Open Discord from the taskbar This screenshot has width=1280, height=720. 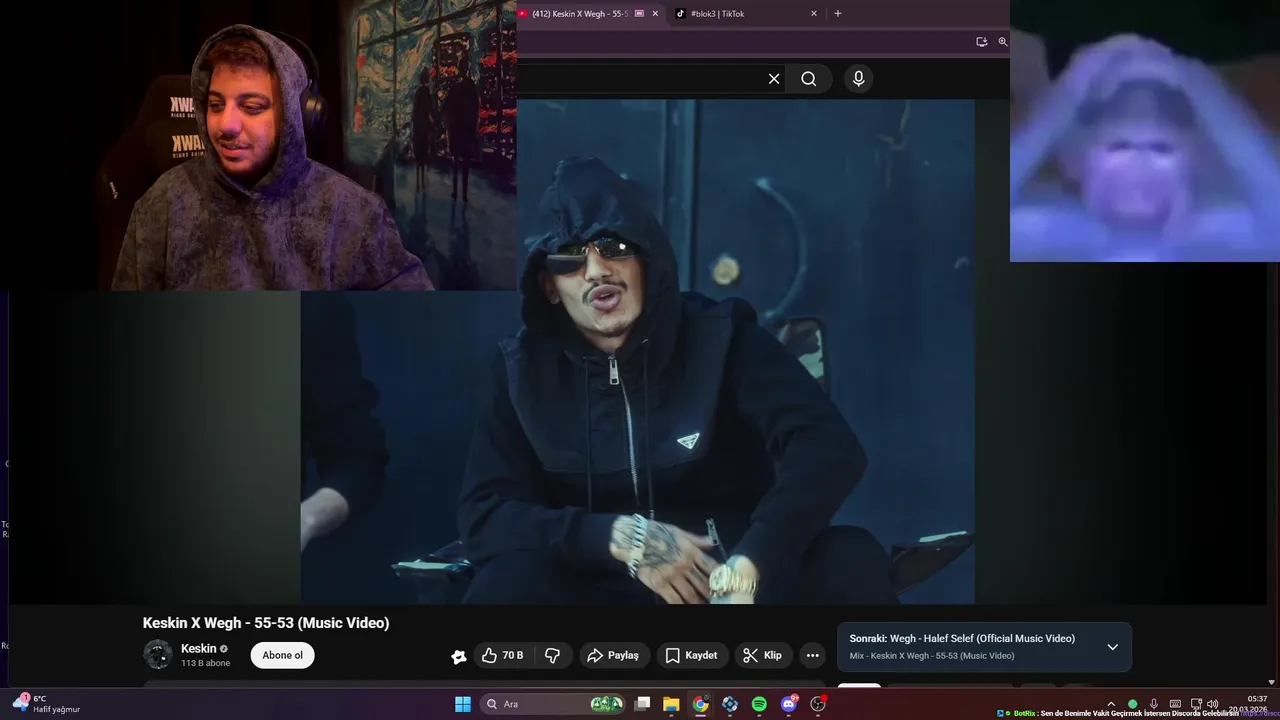tap(789, 704)
